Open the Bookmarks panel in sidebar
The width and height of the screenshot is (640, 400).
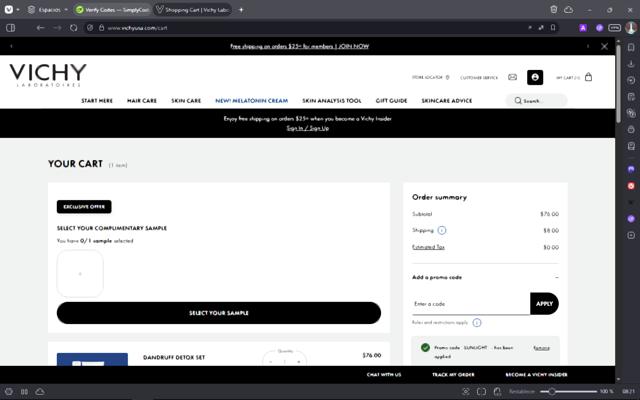(631, 47)
